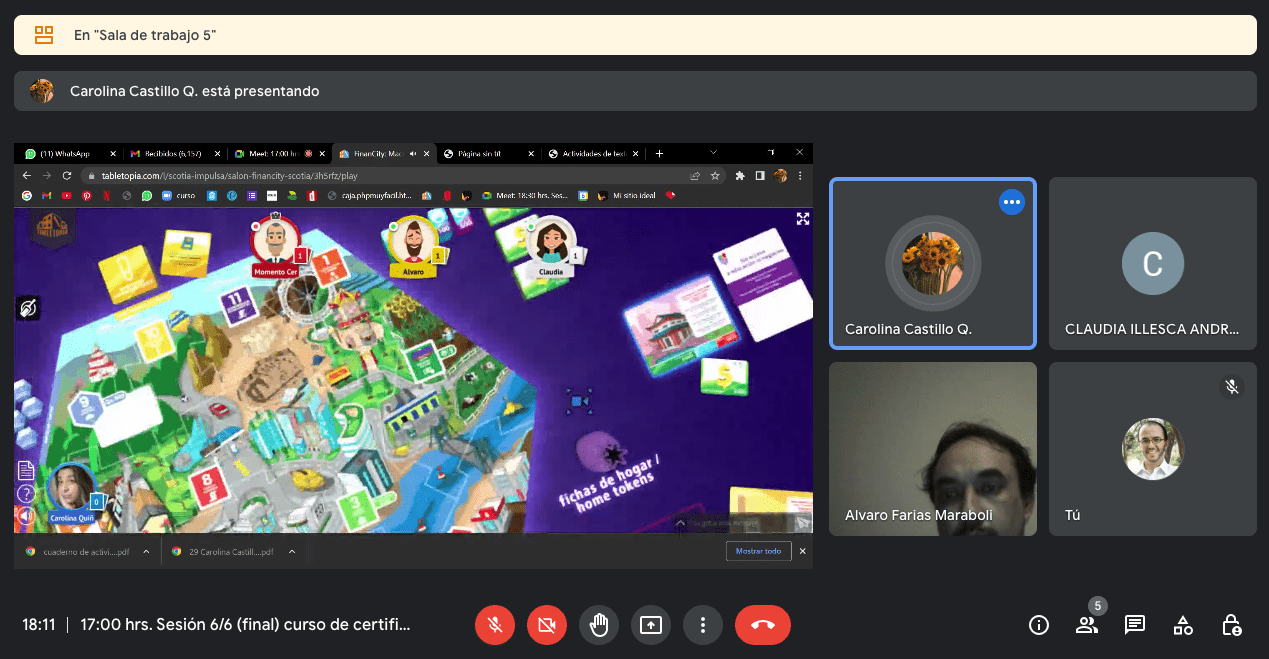
Task: Show participants list
Action: point(1086,625)
